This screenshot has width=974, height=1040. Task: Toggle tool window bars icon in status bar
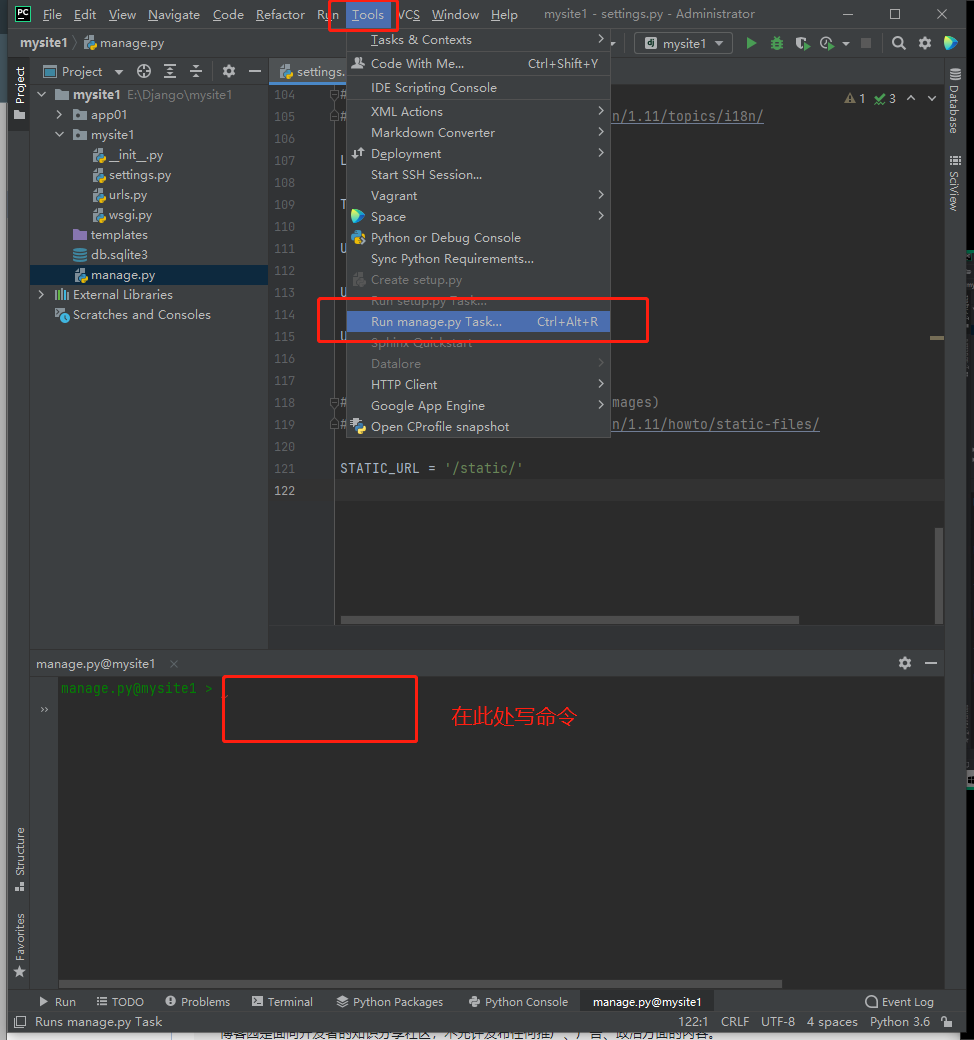[20, 1022]
